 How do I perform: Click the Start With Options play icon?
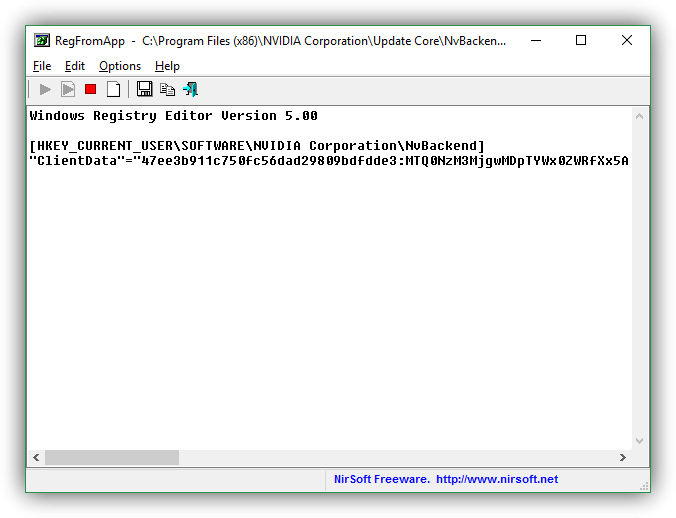68,90
